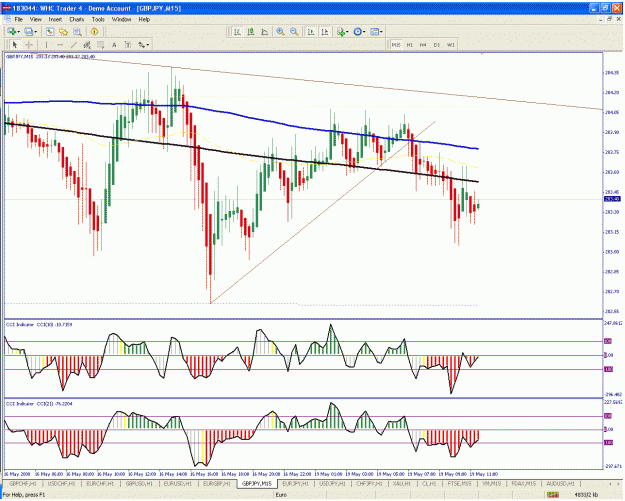Switch timeframe to D1
The image size is (625, 501).
tap(436, 45)
